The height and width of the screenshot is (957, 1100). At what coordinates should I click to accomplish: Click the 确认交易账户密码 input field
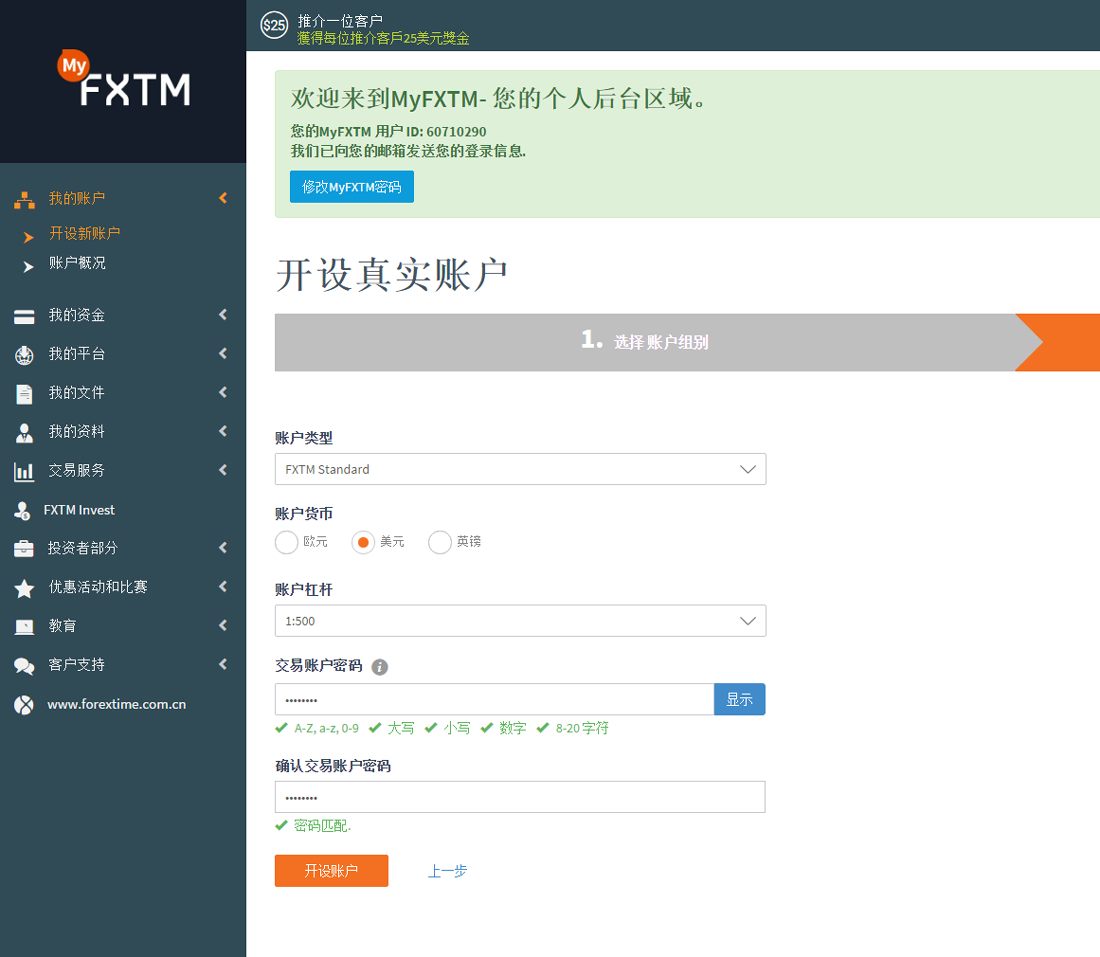(521, 797)
